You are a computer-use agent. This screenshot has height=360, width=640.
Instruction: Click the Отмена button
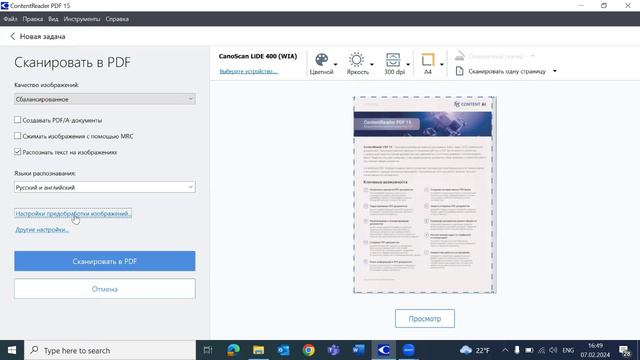[x=105, y=289]
